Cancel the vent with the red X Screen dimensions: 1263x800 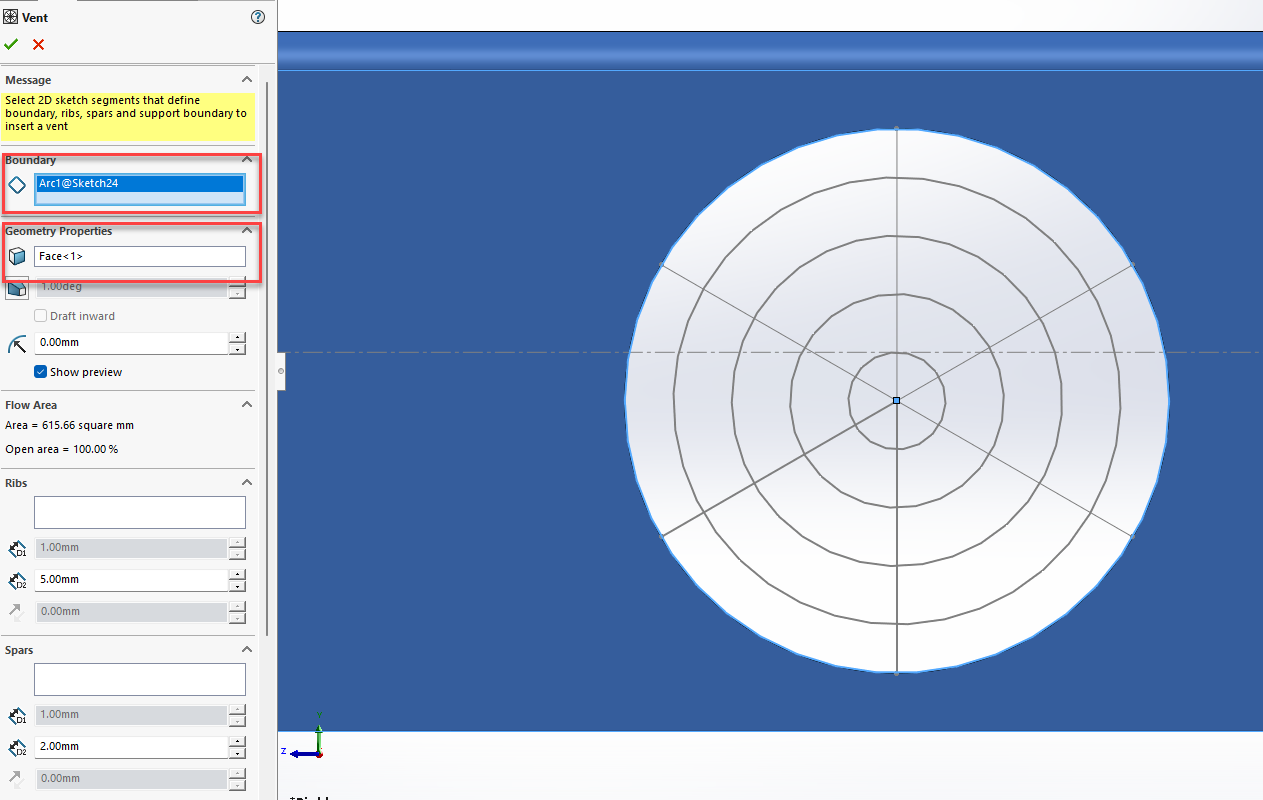pyautogui.click(x=38, y=44)
